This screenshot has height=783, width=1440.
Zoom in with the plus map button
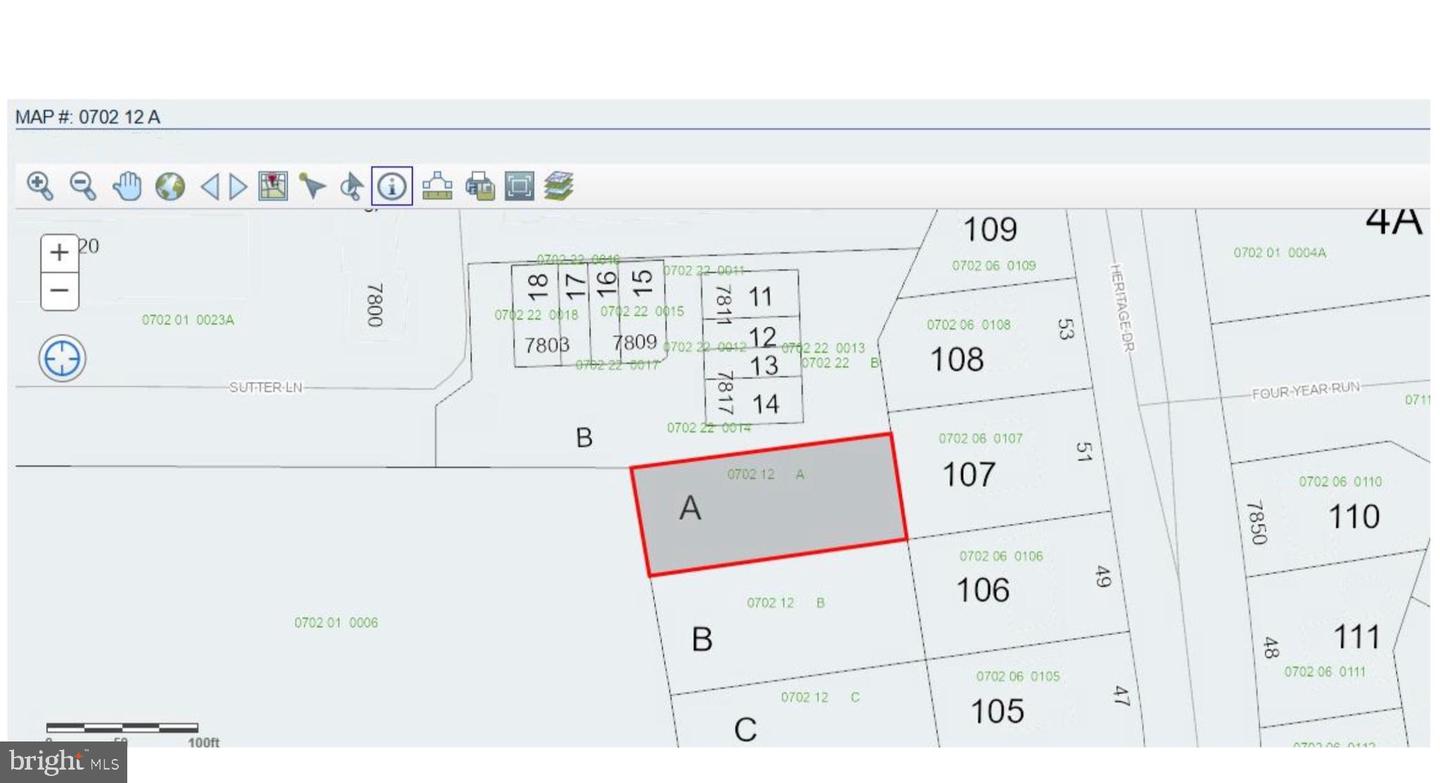point(59,252)
